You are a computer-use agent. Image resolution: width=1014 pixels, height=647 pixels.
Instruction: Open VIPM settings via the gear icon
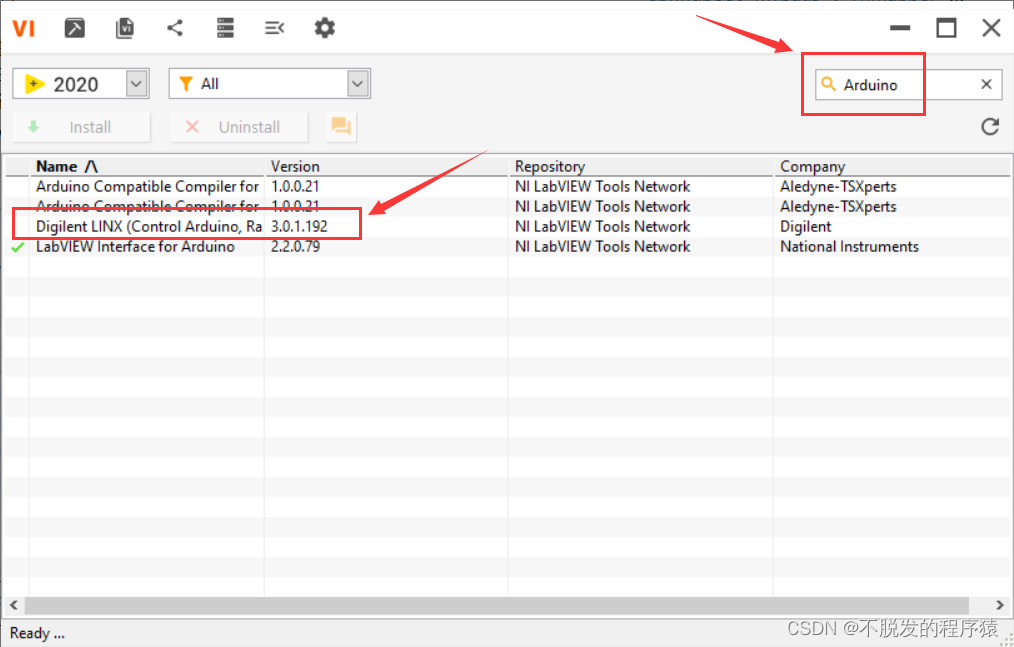point(324,27)
